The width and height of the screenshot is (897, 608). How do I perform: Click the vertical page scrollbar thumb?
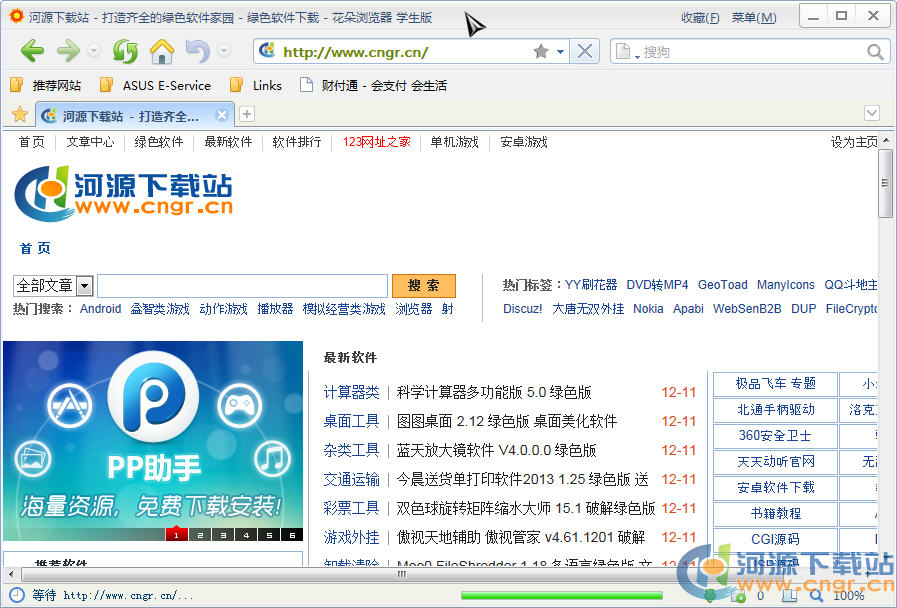click(885, 183)
